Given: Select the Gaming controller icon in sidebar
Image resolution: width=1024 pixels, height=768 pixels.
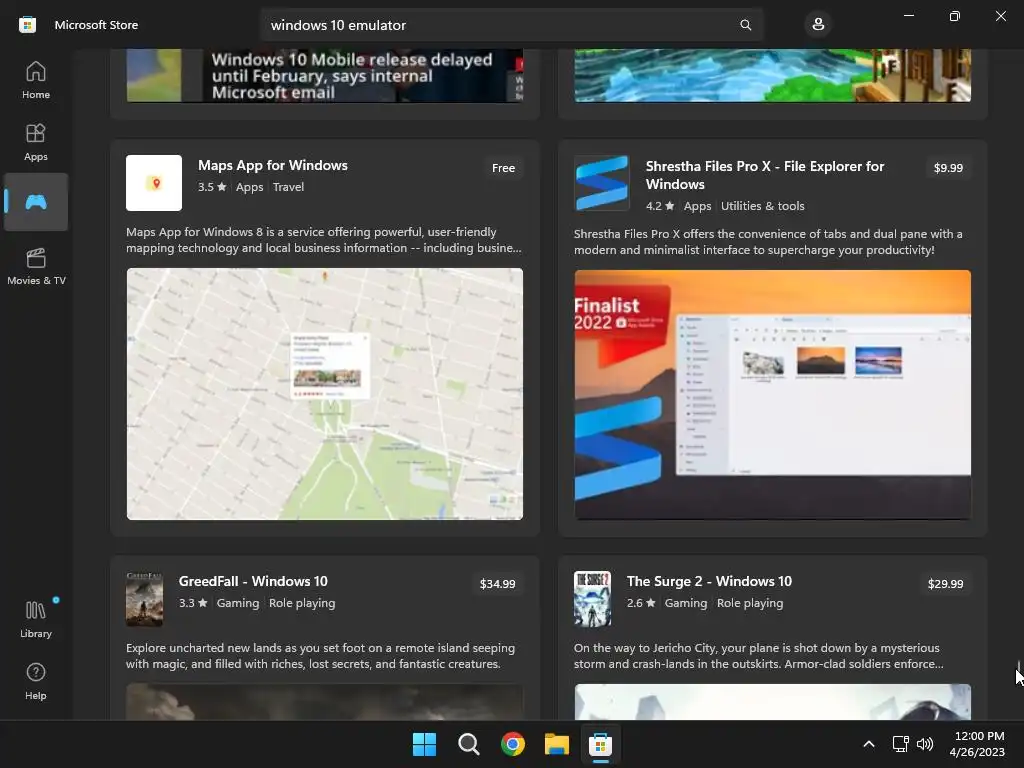Looking at the screenshot, I should (x=36, y=202).
